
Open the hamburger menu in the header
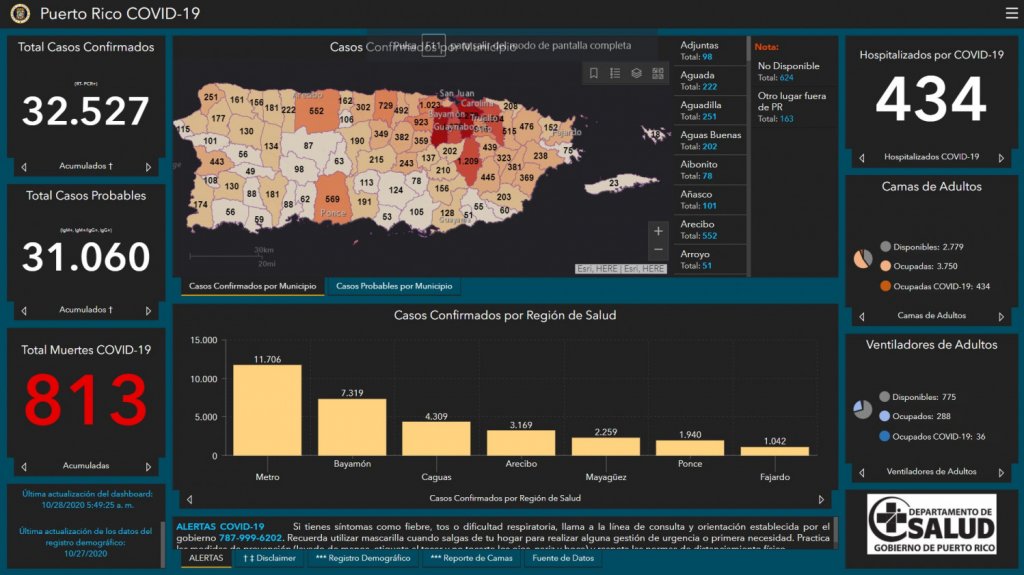[1011, 14]
